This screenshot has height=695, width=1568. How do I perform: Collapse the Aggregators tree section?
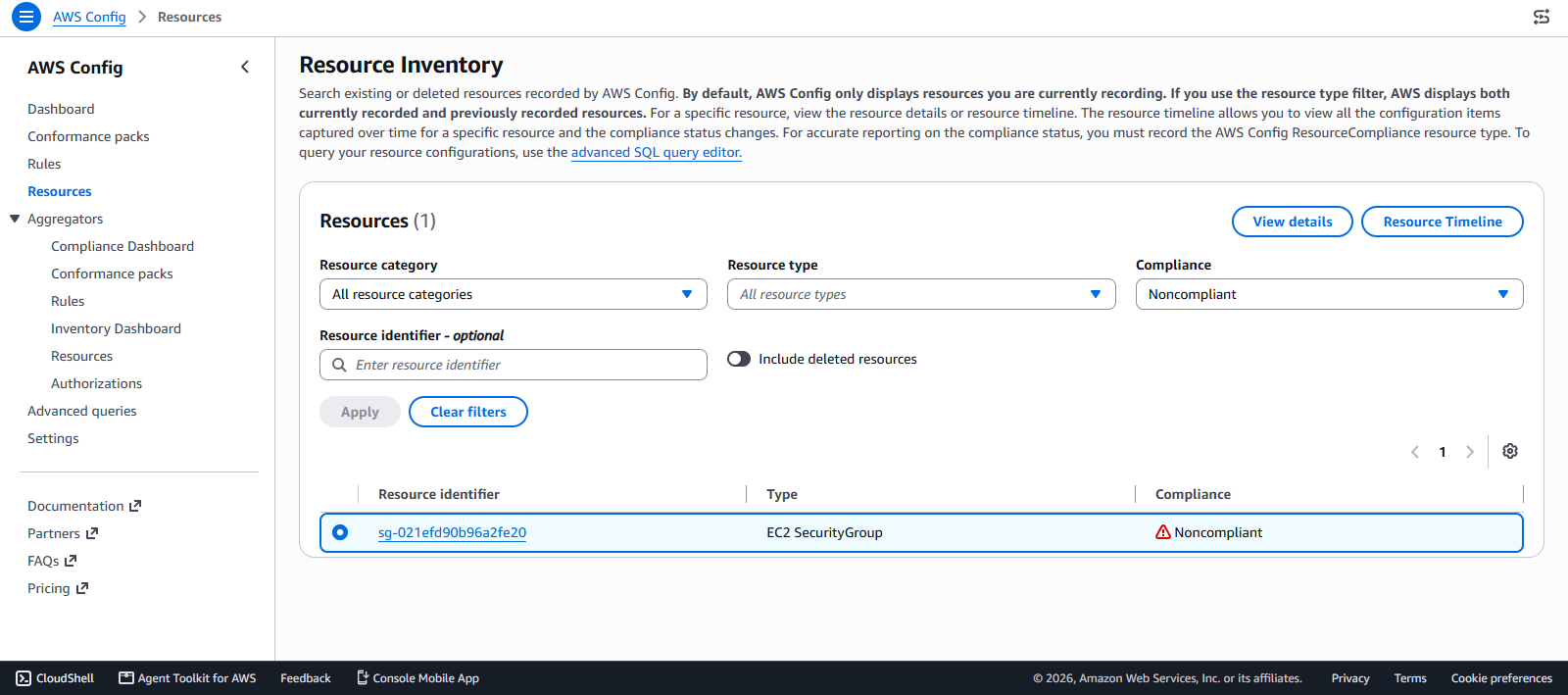pos(15,219)
